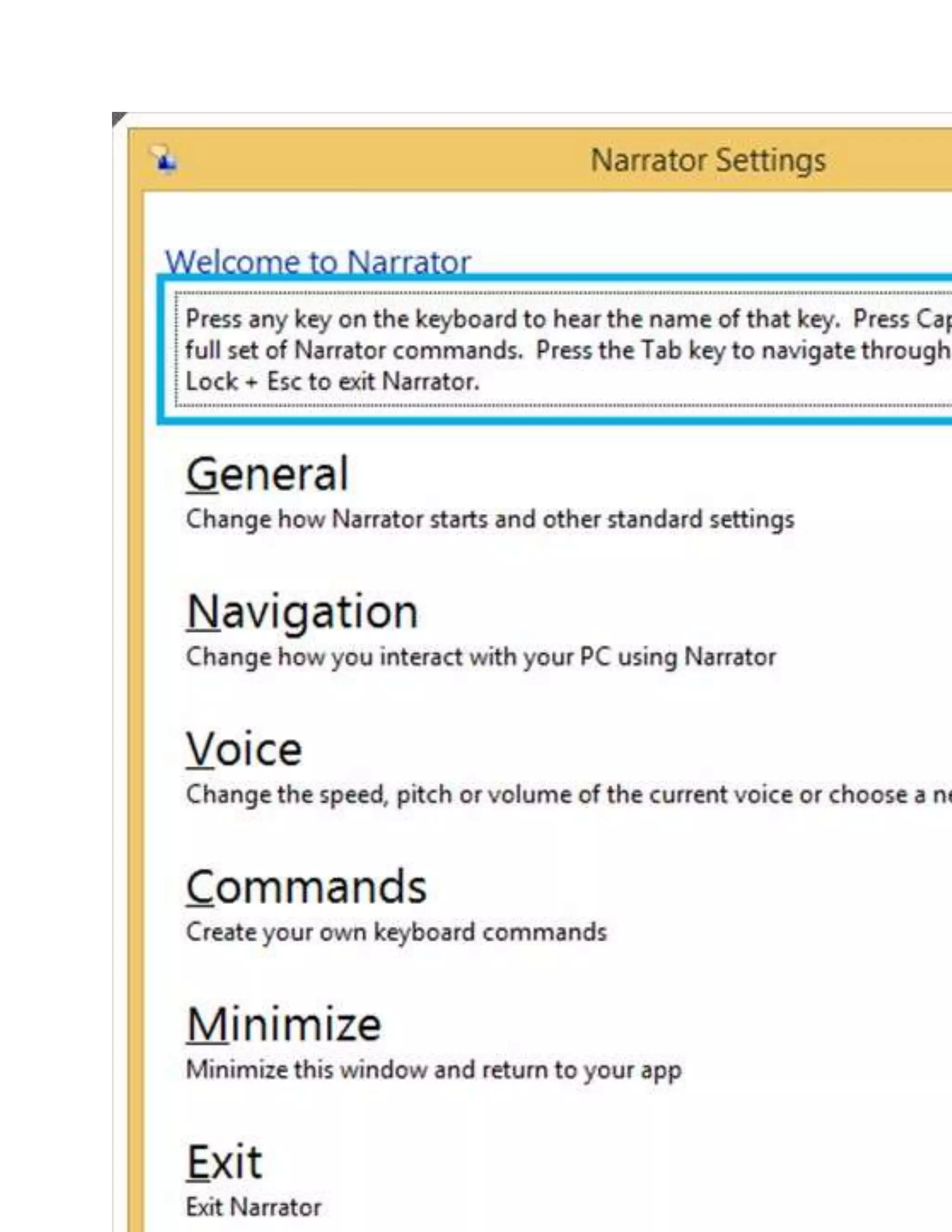
Task: Click 'full set of Narrator commands' line
Action: coord(354,351)
